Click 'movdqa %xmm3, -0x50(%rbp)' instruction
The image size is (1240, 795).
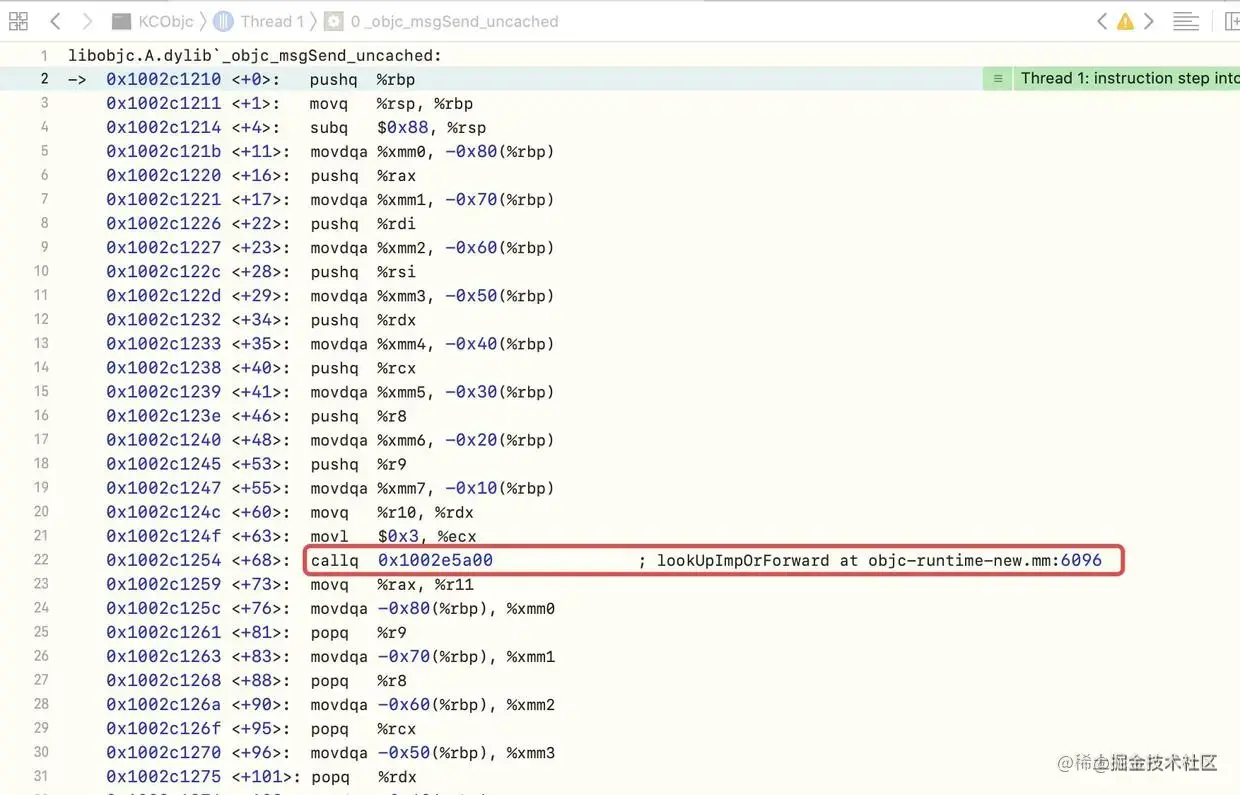pos(432,295)
